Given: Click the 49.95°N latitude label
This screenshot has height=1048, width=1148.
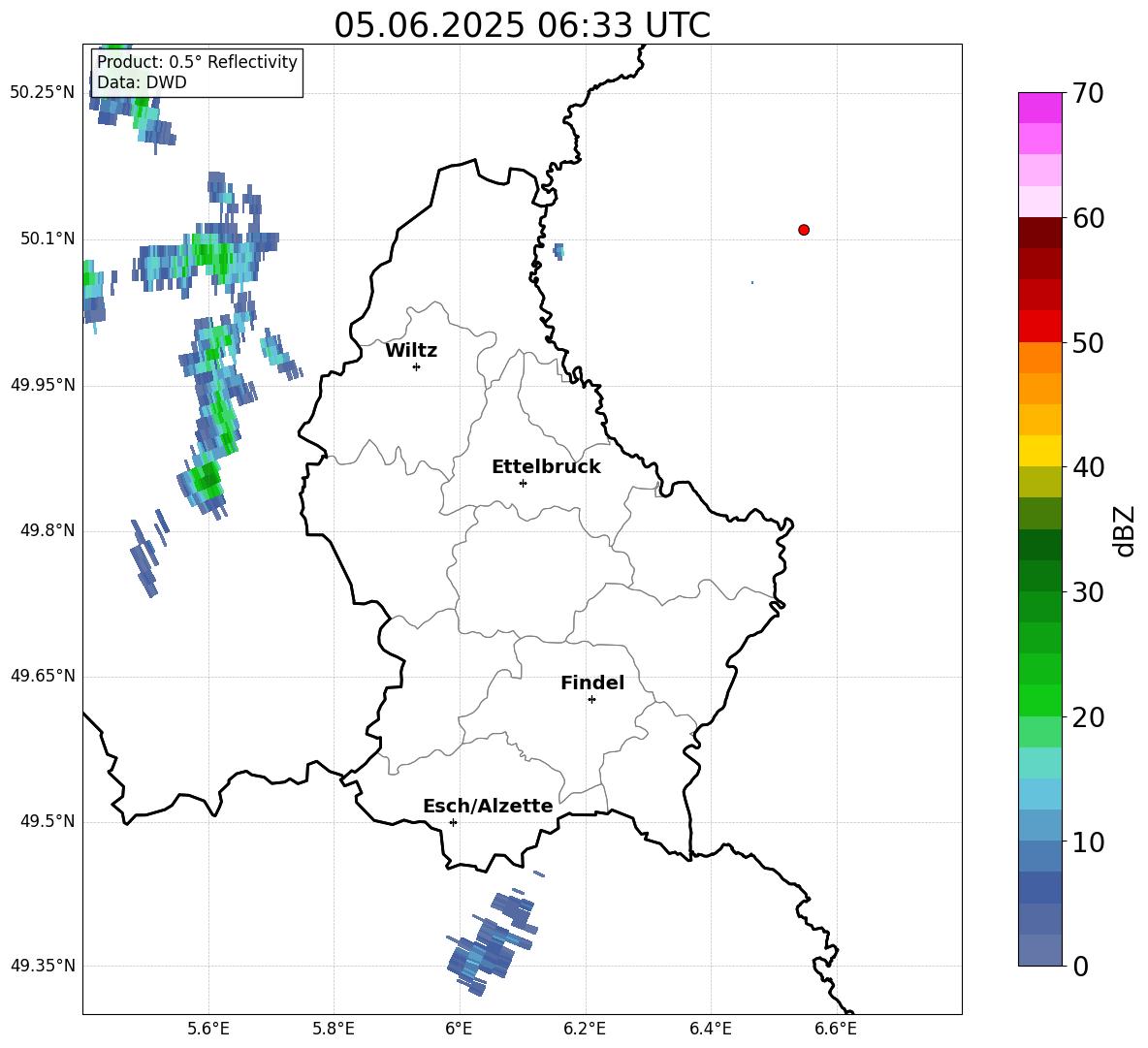Looking at the screenshot, I should click(43, 385).
